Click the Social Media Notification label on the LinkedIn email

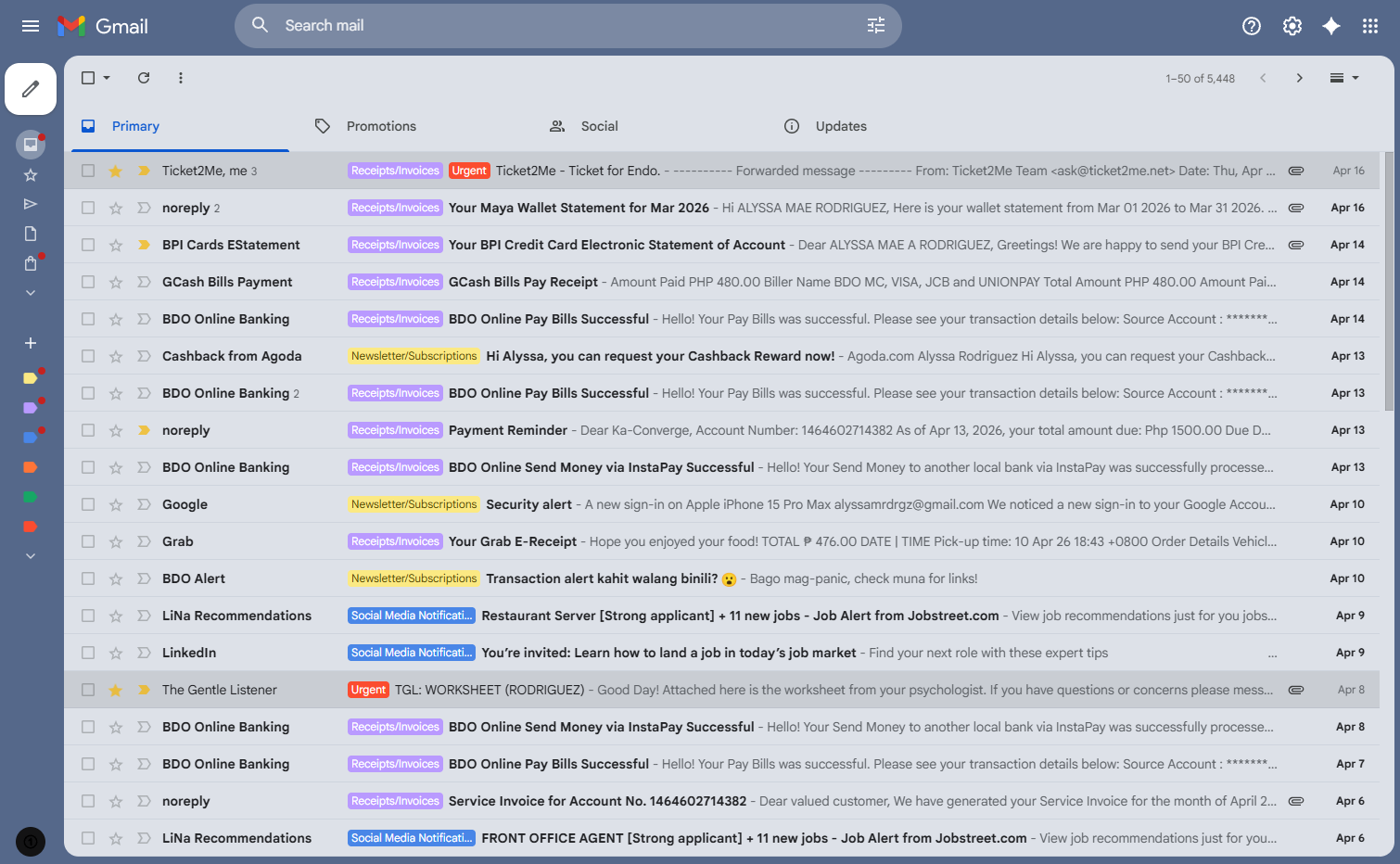click(412, 653)
